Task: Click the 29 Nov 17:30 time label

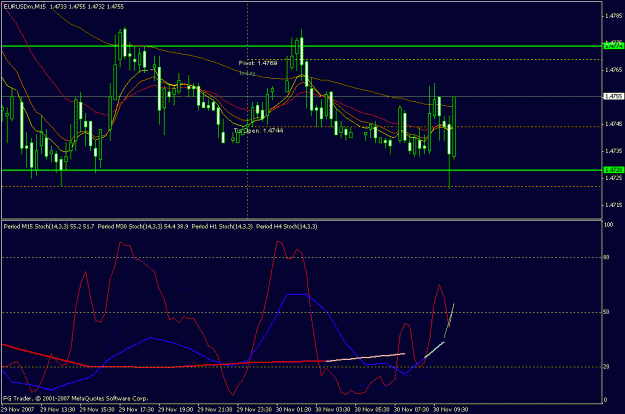Action: tap(136, 409)
